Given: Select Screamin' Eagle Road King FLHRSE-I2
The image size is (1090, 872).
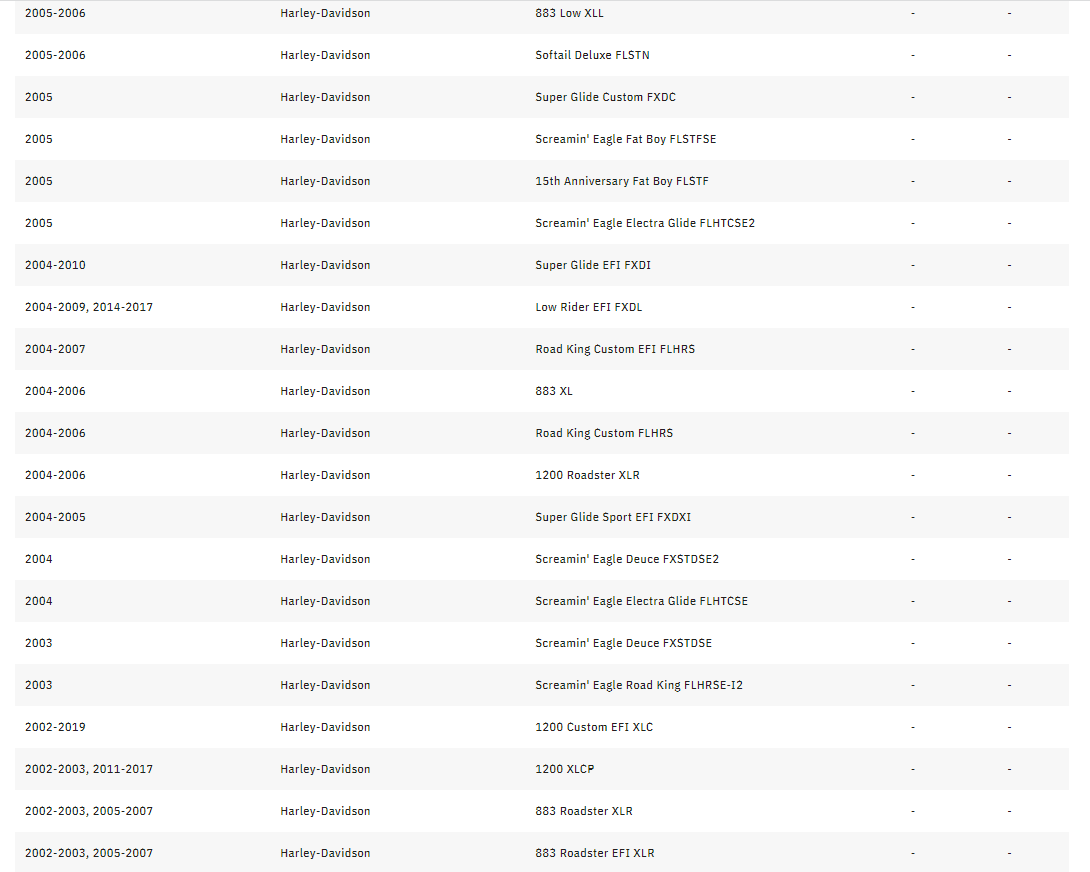Looking at the screenshot, I should 639,685.
